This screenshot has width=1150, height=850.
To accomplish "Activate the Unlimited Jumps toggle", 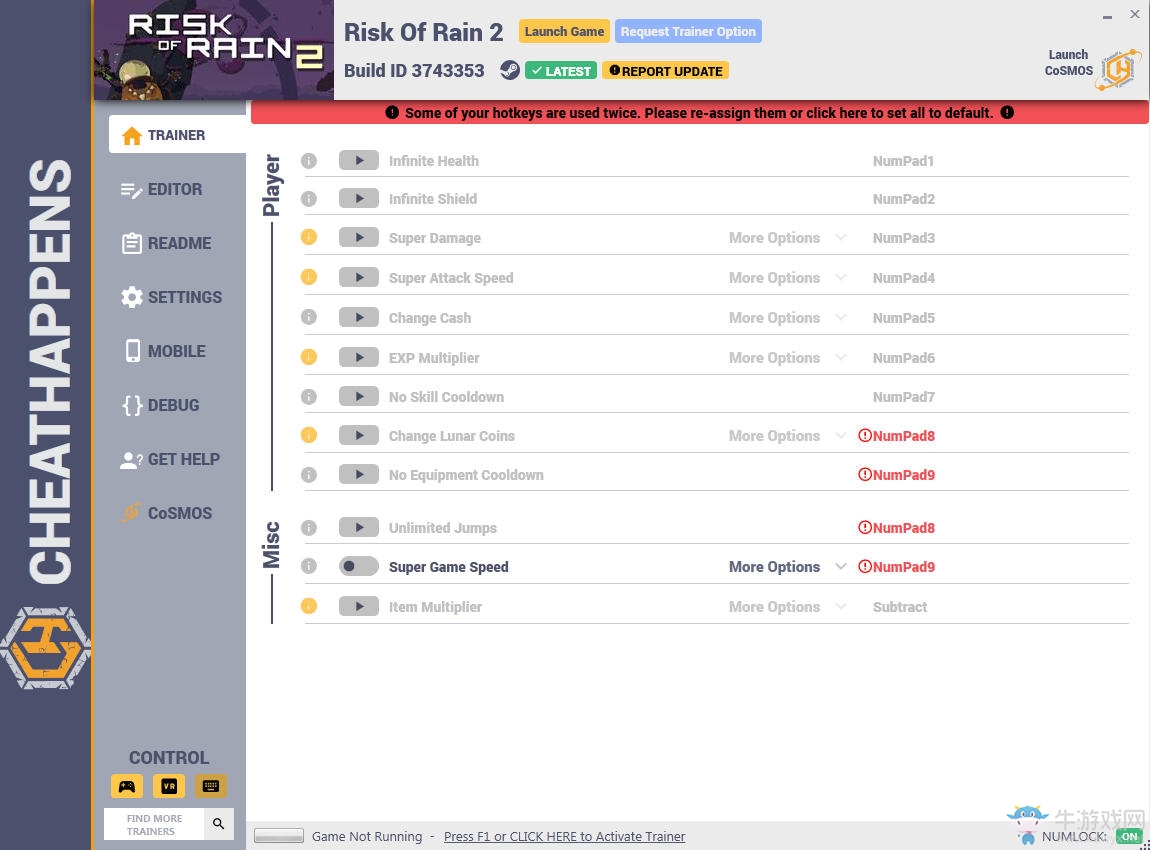I will 359,528.
